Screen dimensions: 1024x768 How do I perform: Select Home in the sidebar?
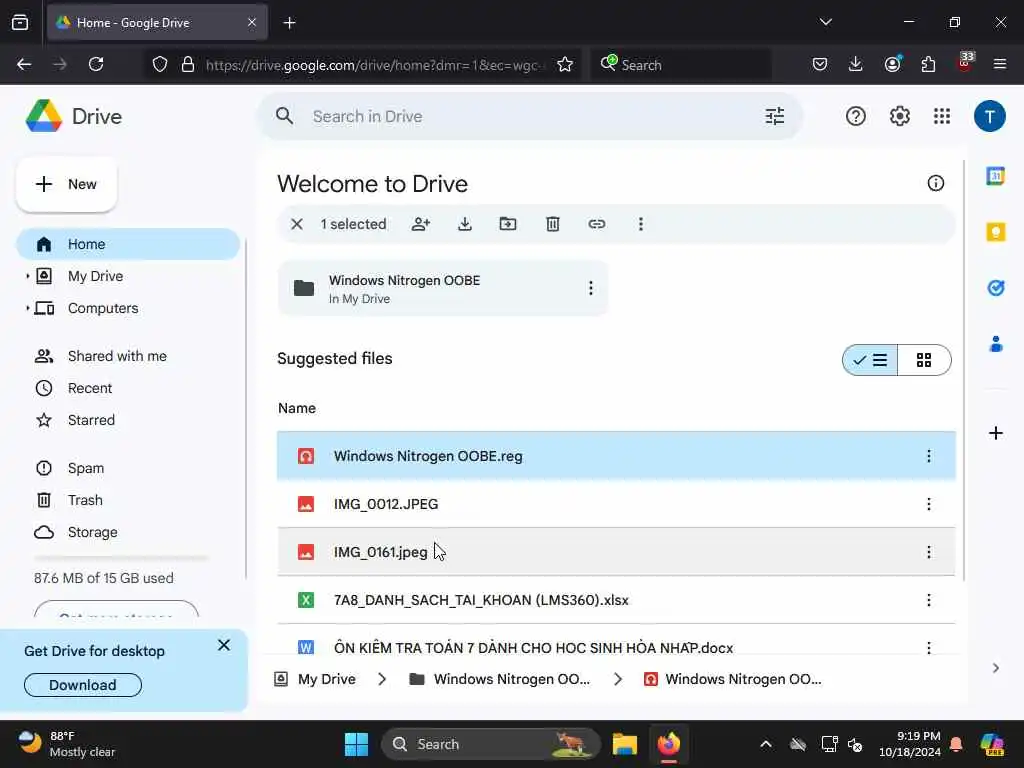coord(128,244)
